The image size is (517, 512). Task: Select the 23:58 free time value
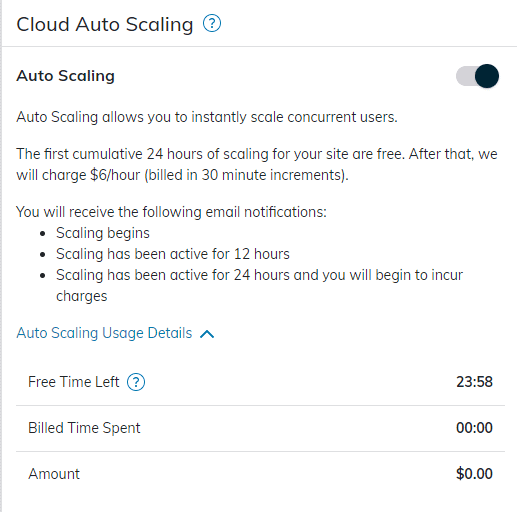click(x=474, y=382)
